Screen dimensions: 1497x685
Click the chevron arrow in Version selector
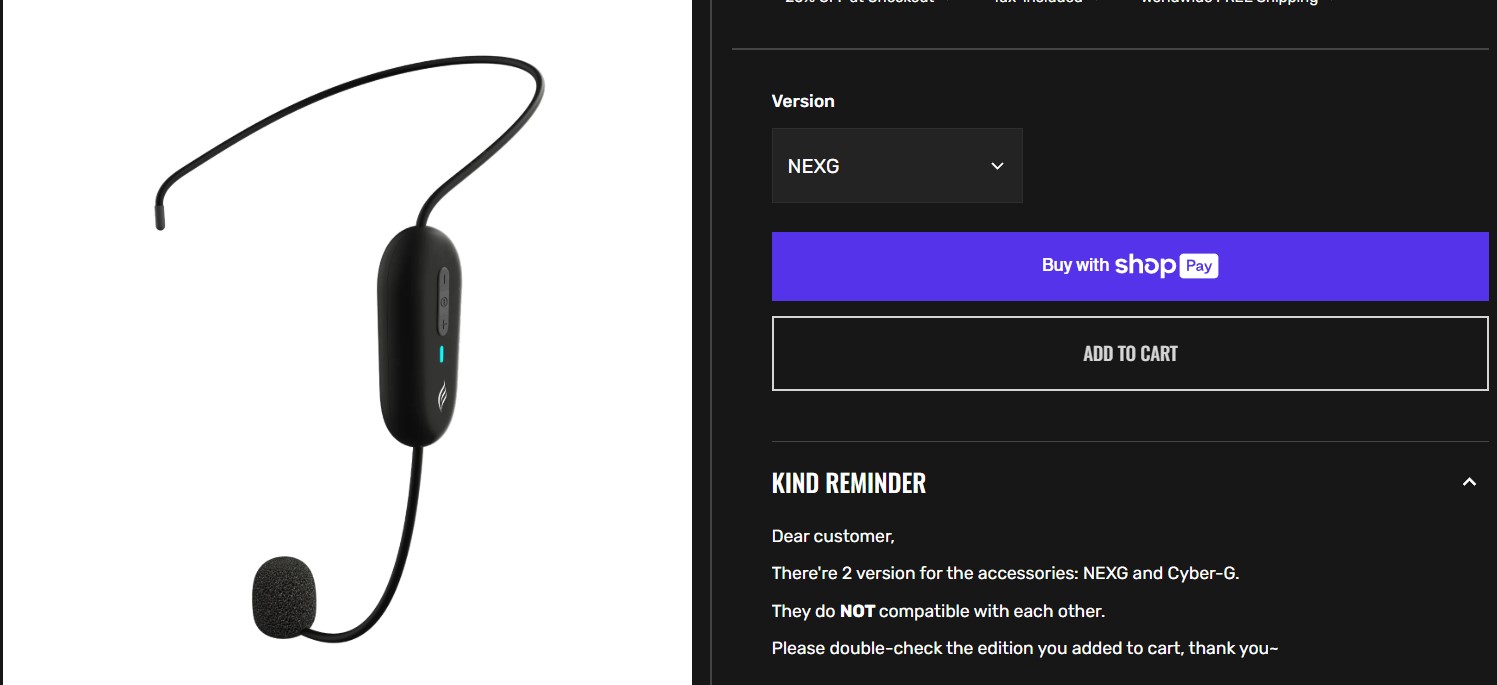click(x=997, y=166)
